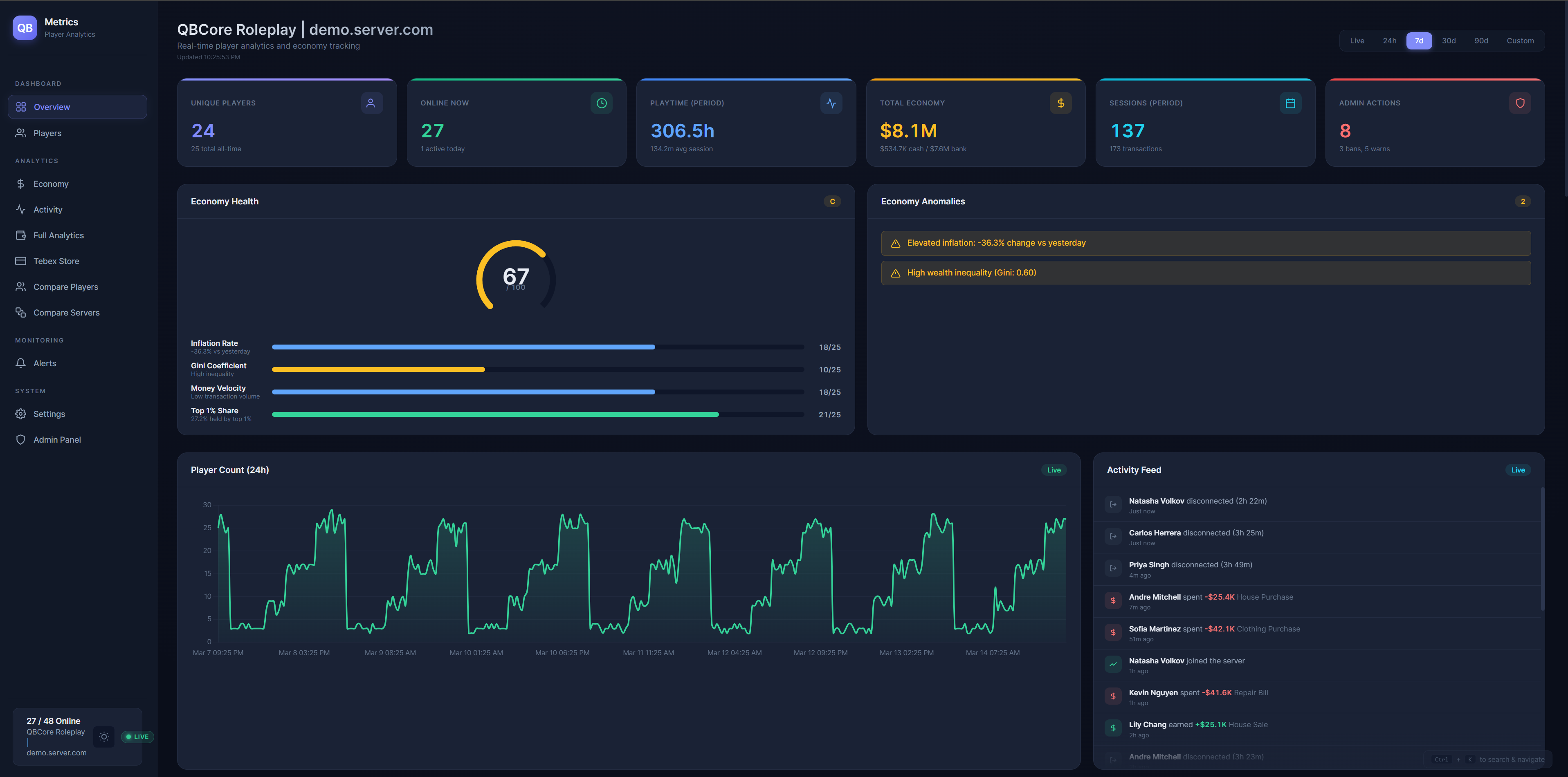The image size is (1568, 777).
Task: Click the Unique Players user icon
Action: [371, 103]
